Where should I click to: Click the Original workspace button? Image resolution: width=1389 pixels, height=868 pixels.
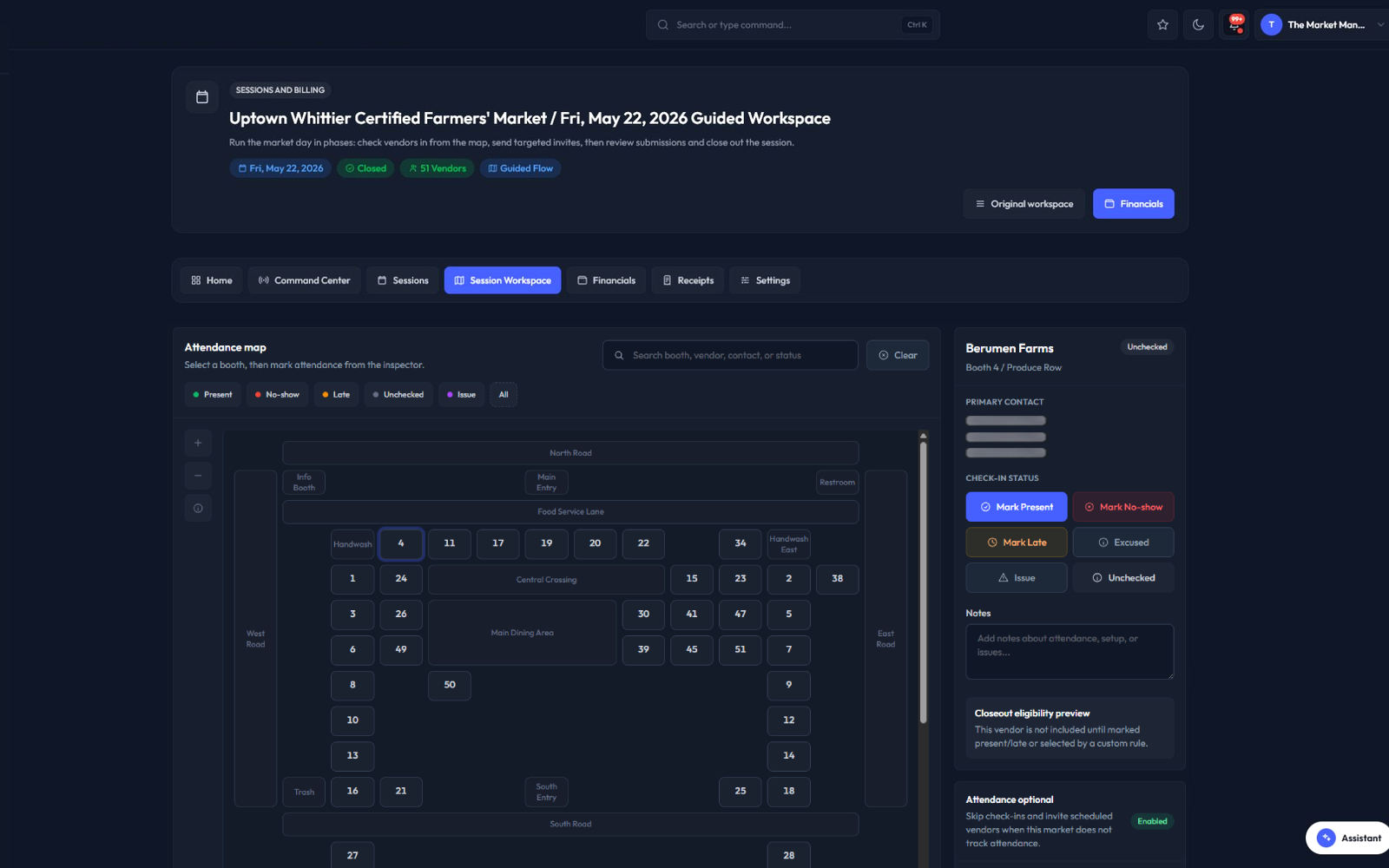pos(1024,204)
